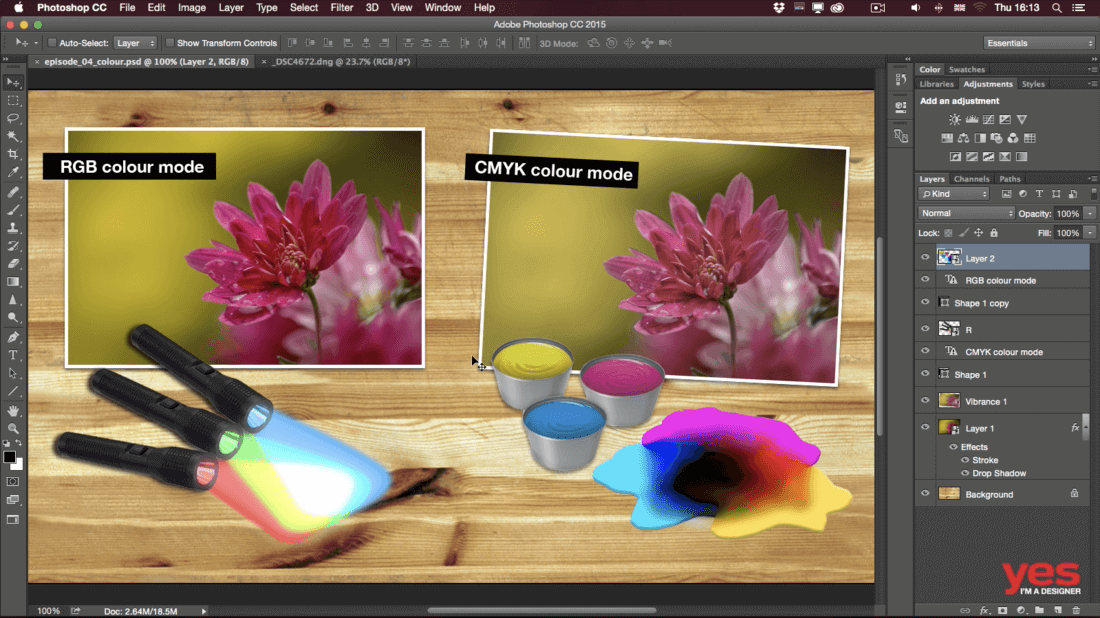Toggle visibility of the Background layer
1100x618 pixels.
[925, 494]
